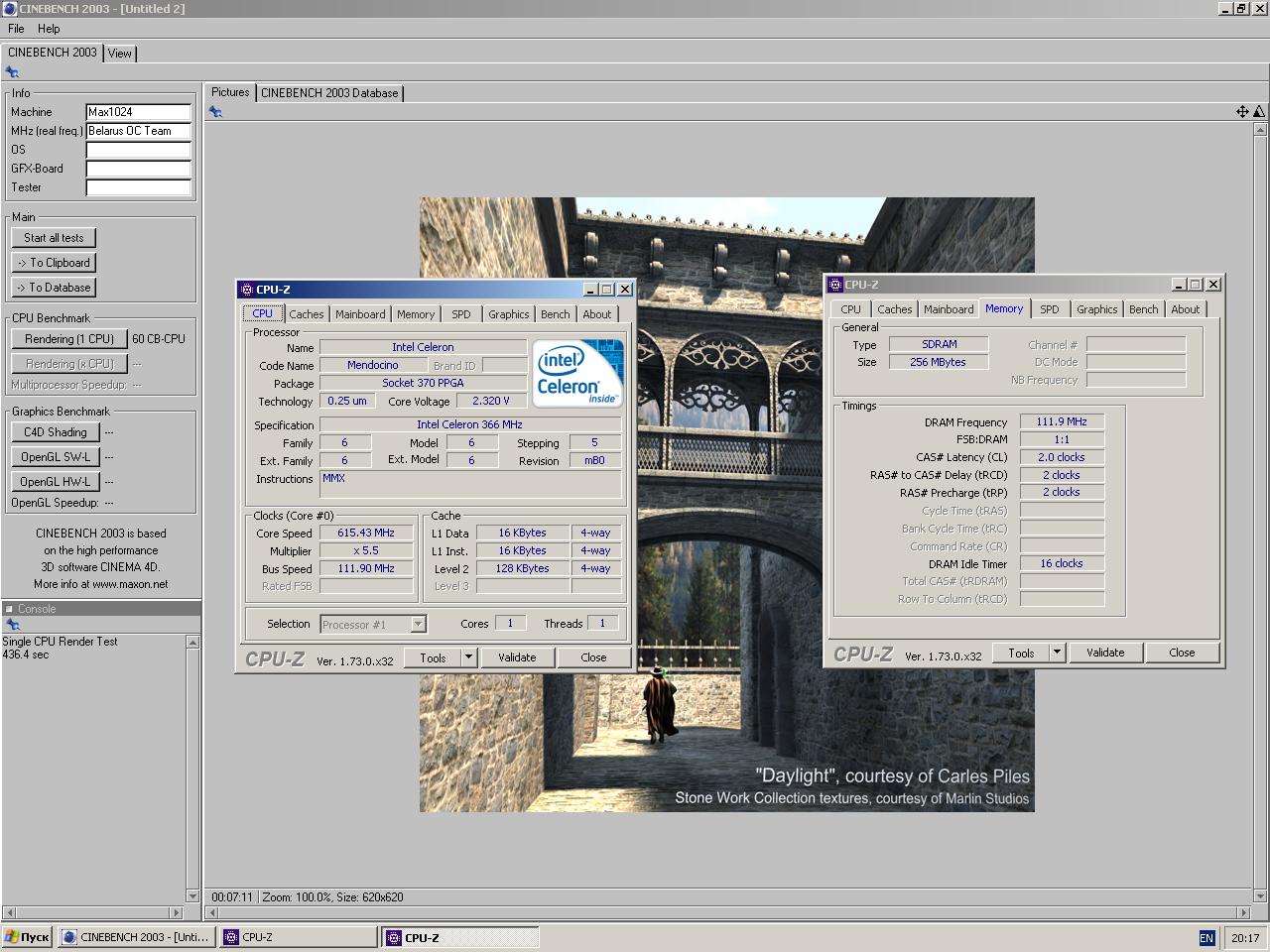1270x952 pixels.
Task: Activate first CPU-Z taskbar button
Action: coord(298,937)
